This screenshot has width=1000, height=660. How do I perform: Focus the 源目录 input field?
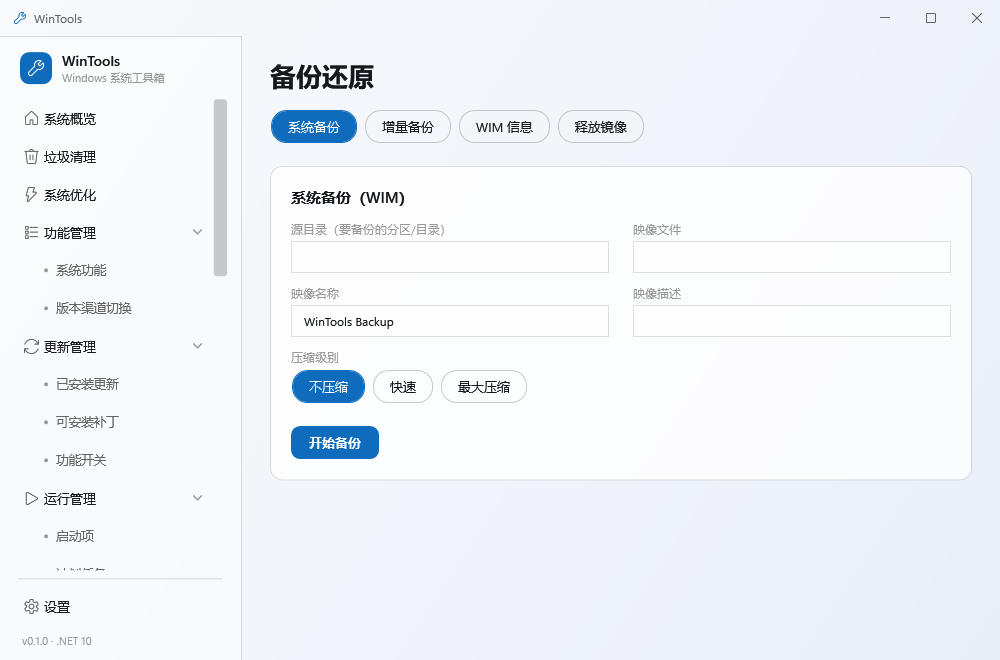click(450, 257)
